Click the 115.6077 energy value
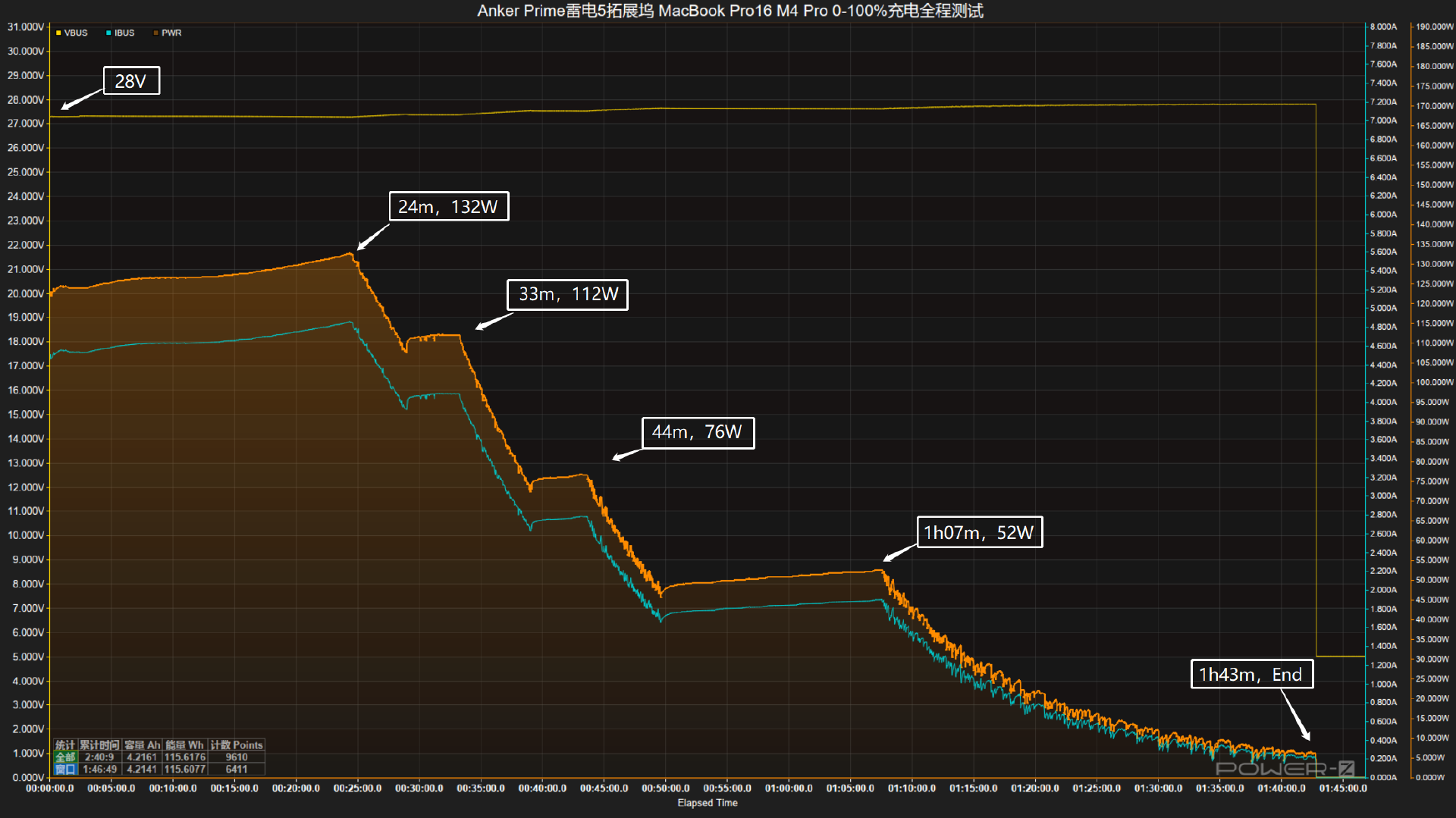 pos(185,769)
